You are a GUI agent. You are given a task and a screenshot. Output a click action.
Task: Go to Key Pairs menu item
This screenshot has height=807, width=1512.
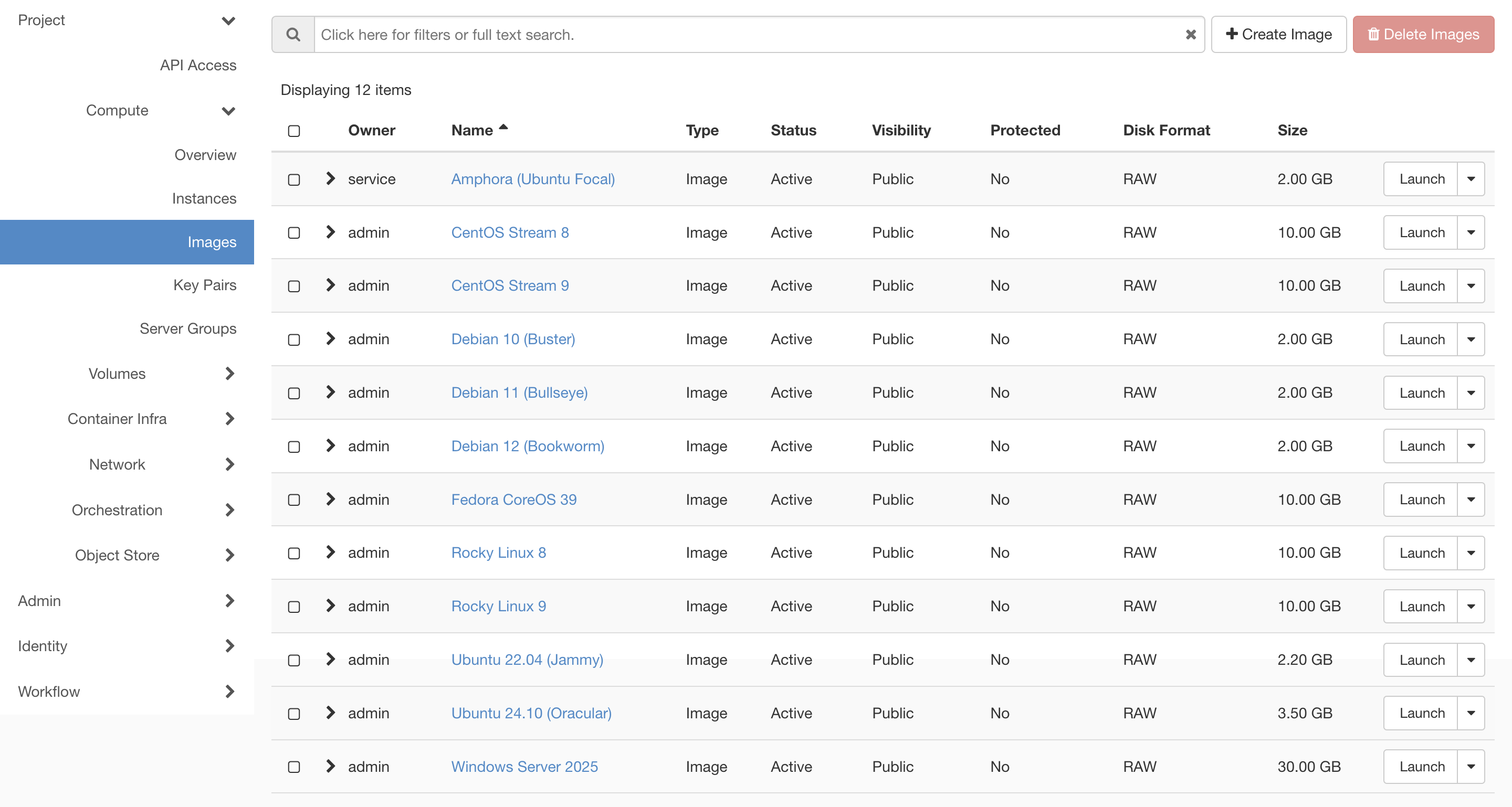pos(204,285)
